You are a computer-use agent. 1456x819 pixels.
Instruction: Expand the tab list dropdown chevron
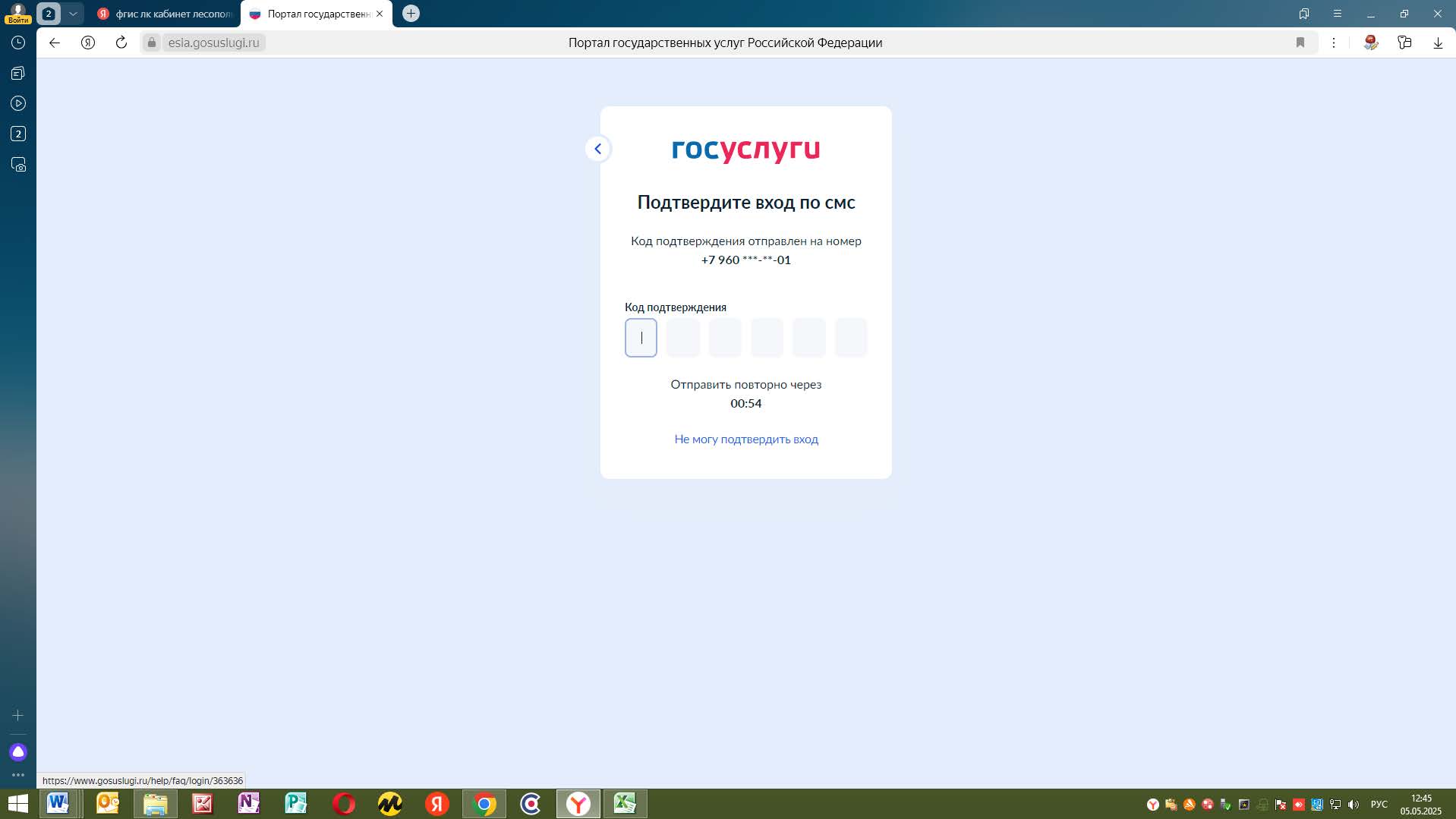(73, 14)
